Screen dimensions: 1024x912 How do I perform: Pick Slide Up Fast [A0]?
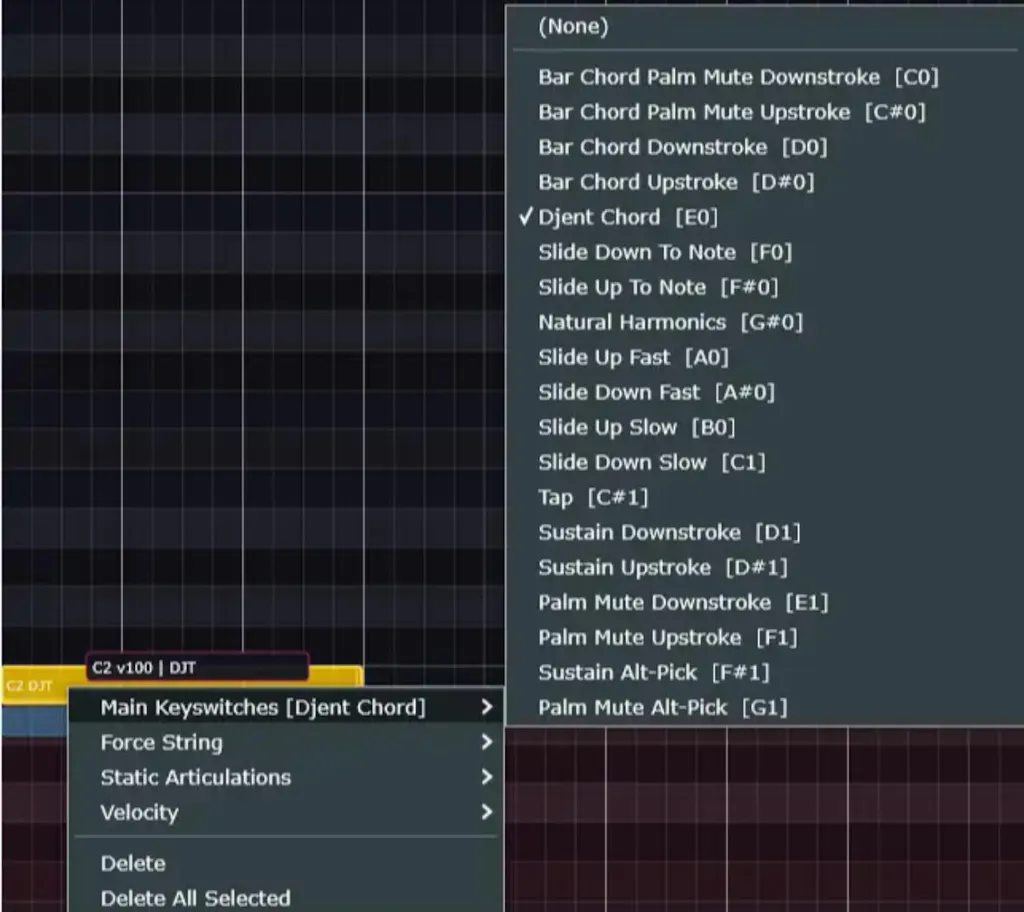[633, 357]
